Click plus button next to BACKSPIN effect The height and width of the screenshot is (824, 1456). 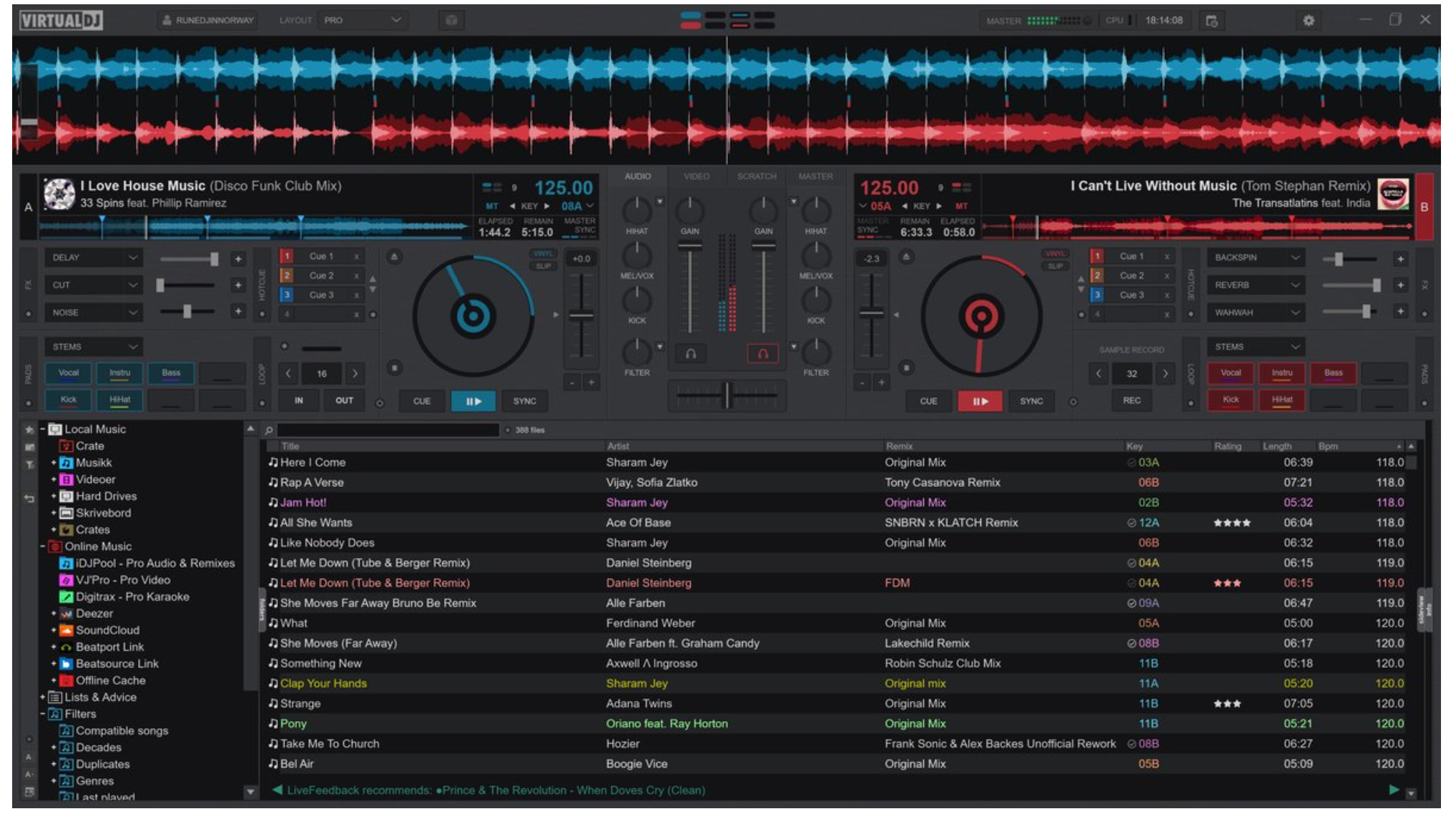coord(1400,258)
